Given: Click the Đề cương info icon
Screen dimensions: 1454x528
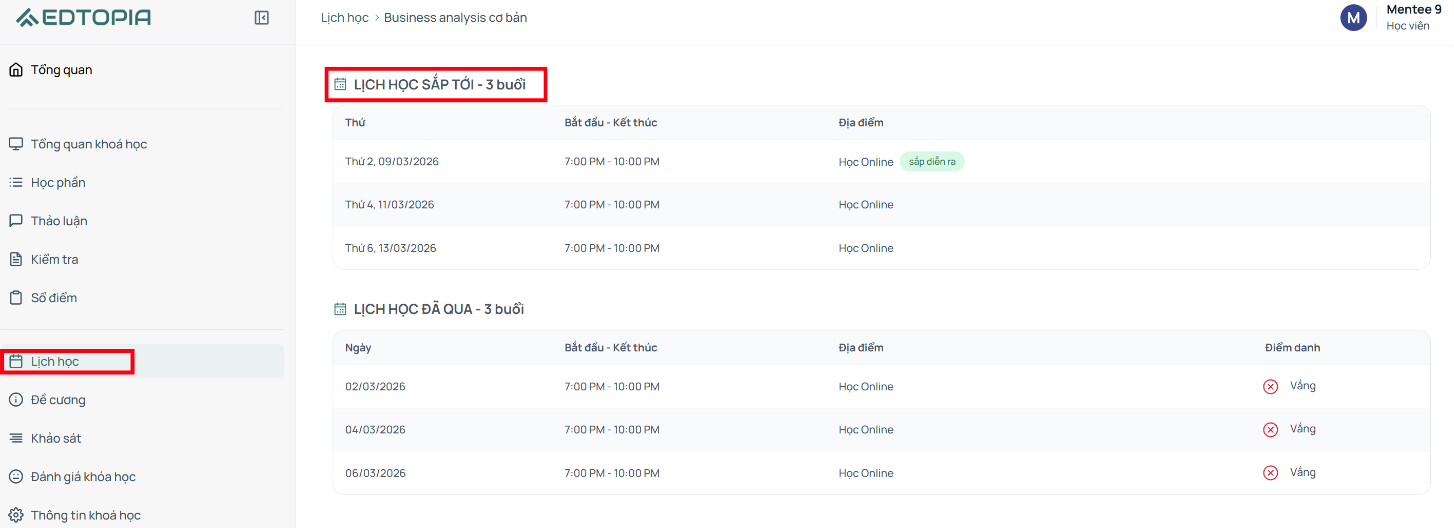Looking at the screenshot, I should [16, 400].
